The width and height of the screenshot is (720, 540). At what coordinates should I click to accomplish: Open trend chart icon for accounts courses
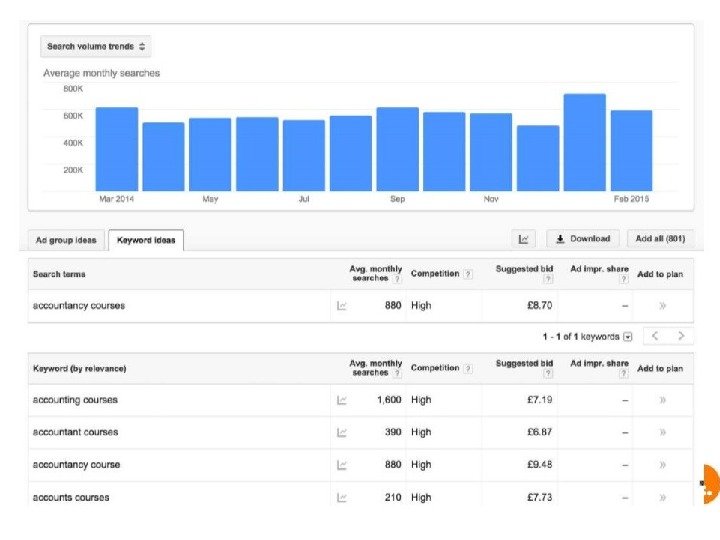pos(341,498)
